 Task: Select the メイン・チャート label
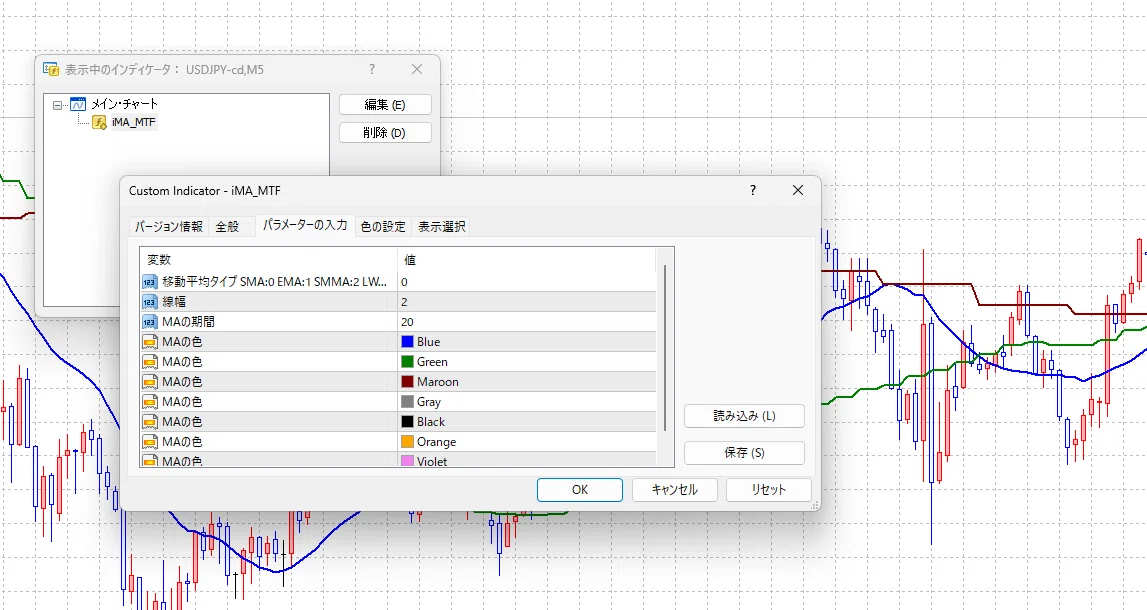[124, 104]
